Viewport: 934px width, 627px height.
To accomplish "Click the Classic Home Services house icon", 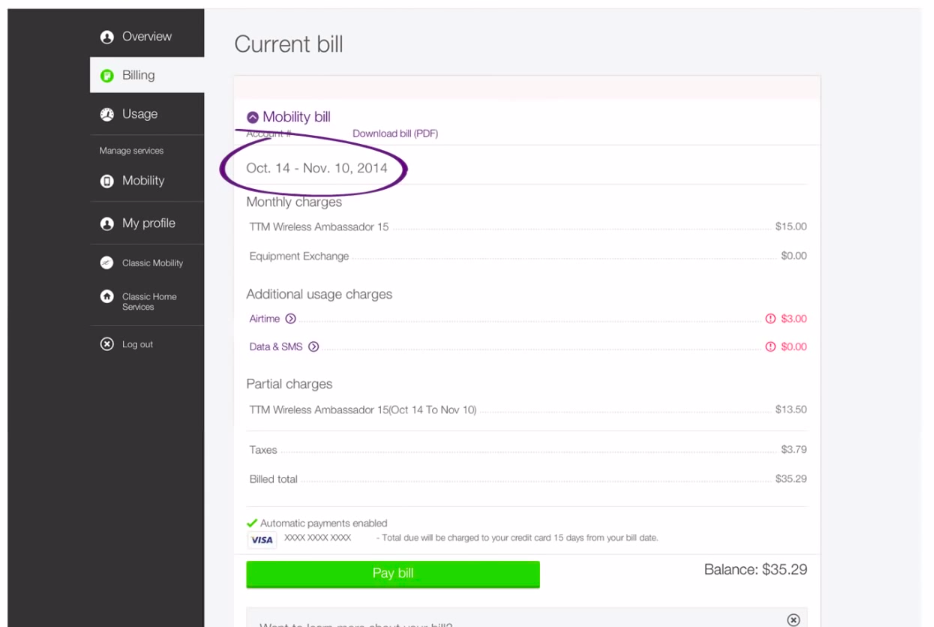I will tap(107, 297).
